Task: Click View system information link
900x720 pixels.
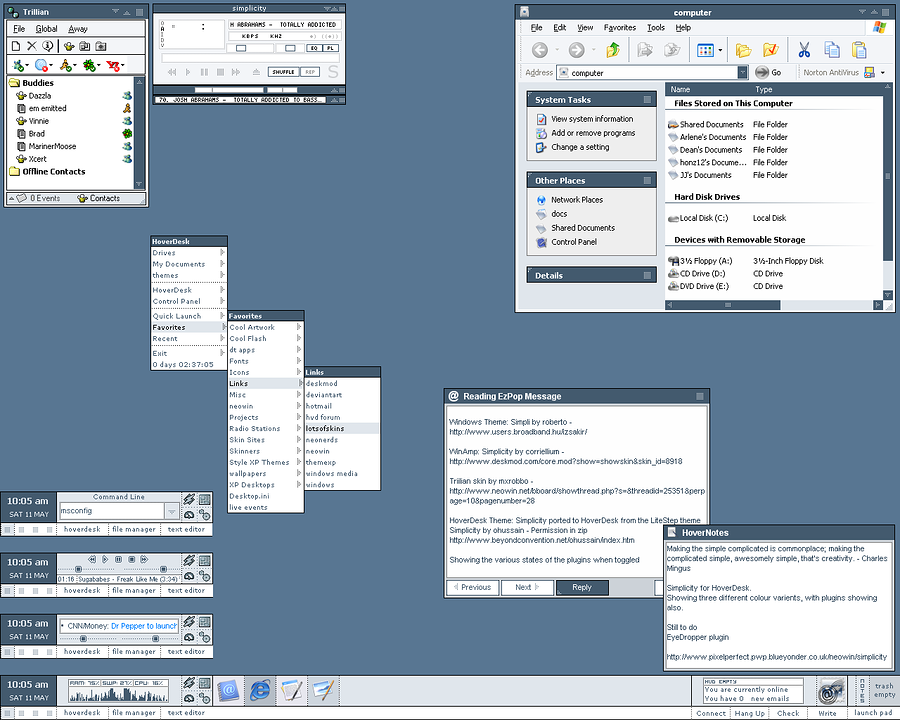Action: (x=592, y=119)
